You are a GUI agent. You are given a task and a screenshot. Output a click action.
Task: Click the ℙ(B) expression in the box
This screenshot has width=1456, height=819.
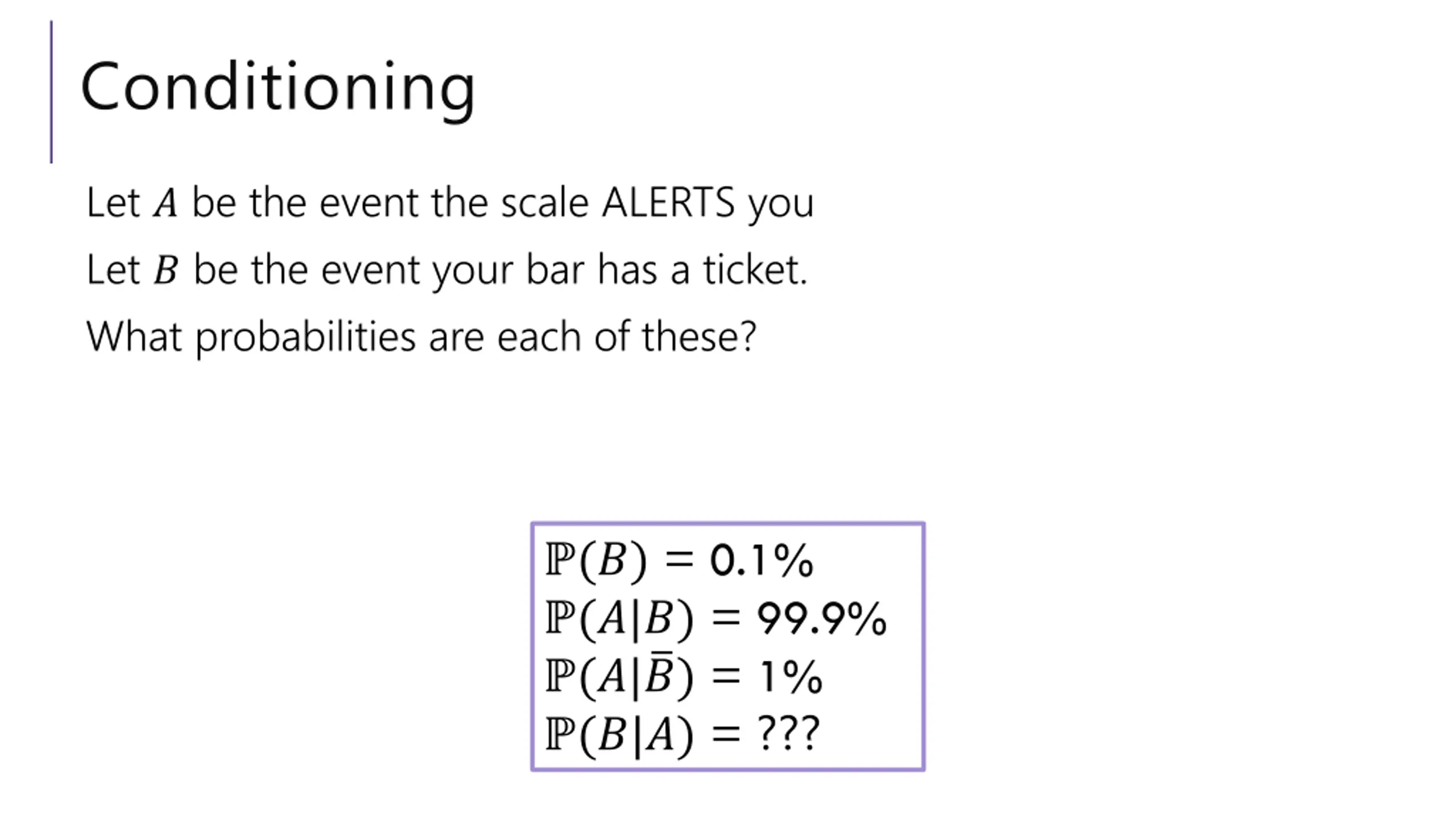(x=596, y=561)
